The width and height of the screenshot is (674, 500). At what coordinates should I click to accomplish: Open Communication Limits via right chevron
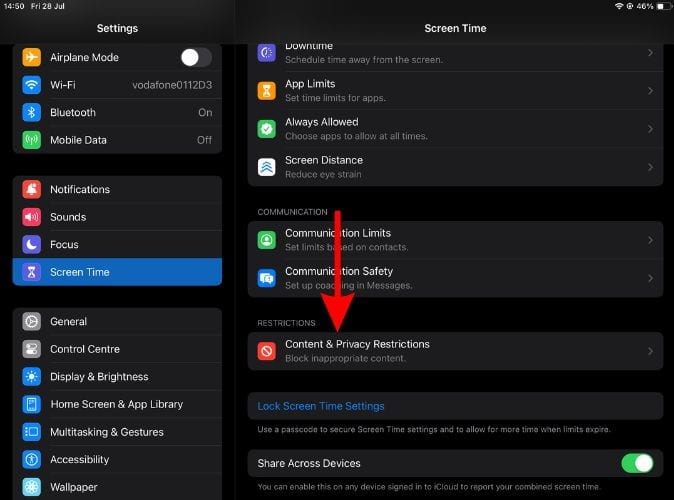click(650, 240)
